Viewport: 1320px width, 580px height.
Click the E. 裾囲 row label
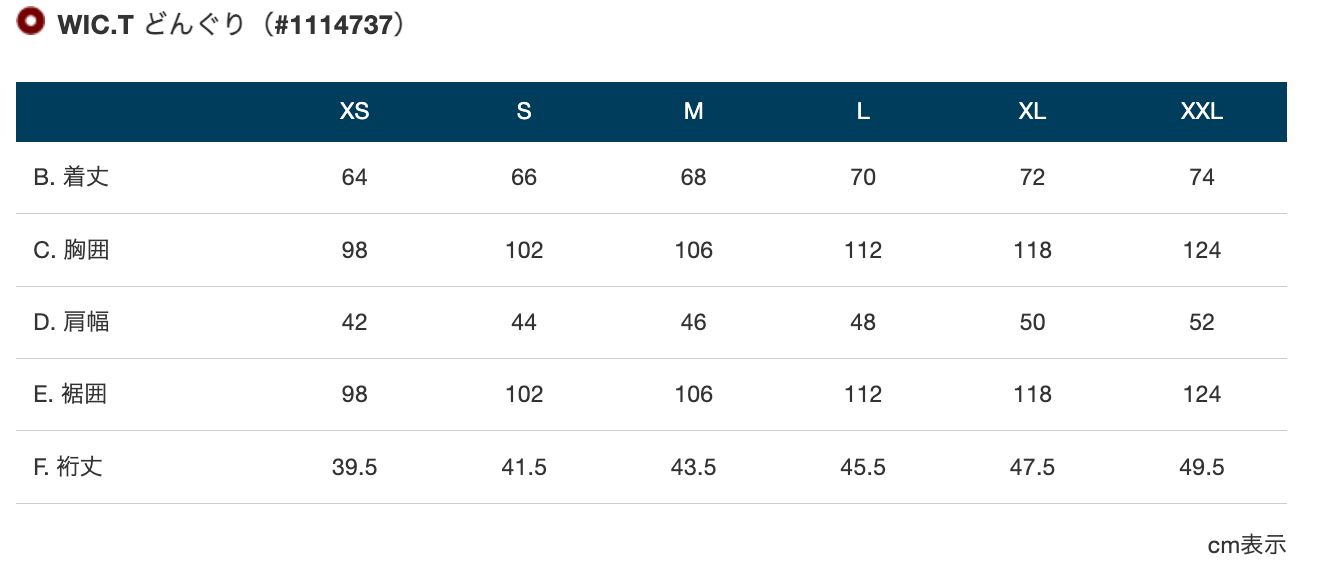70,394
